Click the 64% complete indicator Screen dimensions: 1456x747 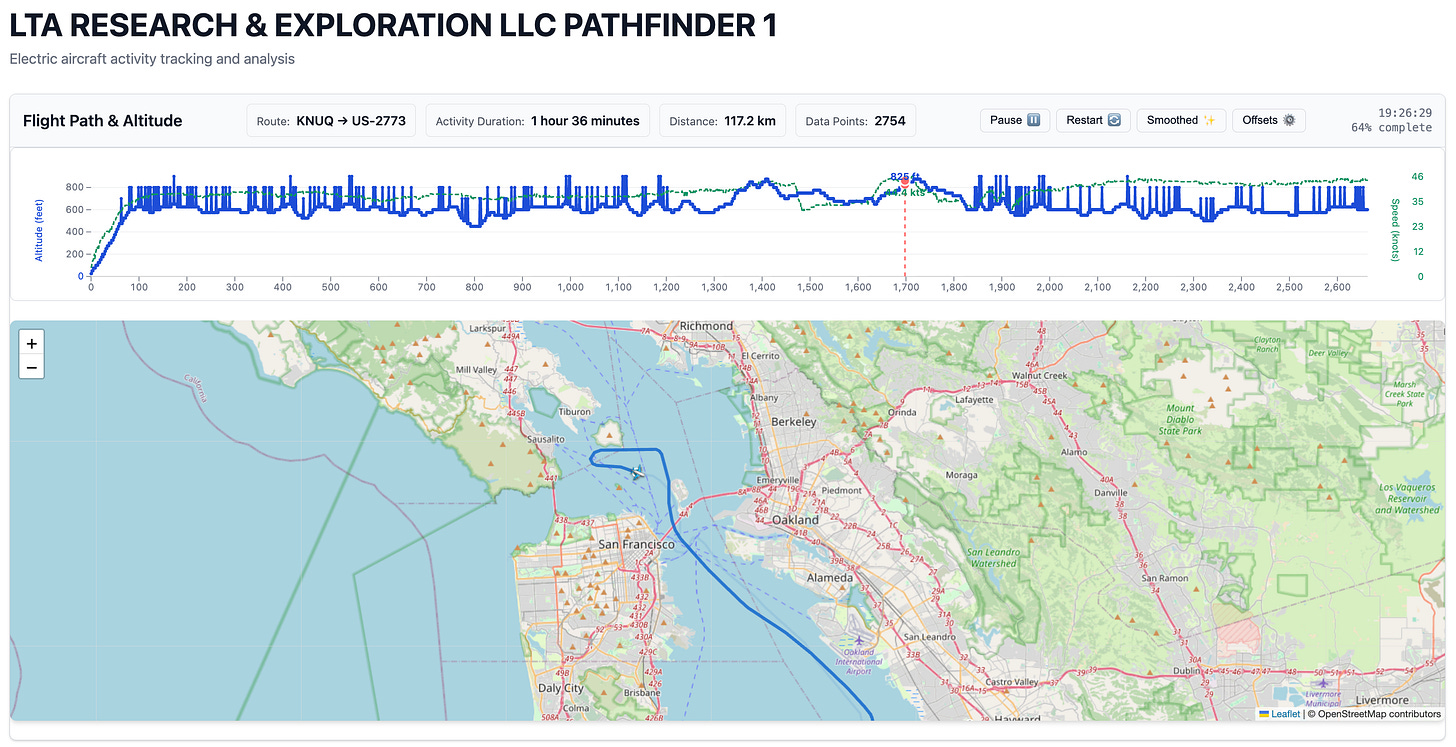1391,127
